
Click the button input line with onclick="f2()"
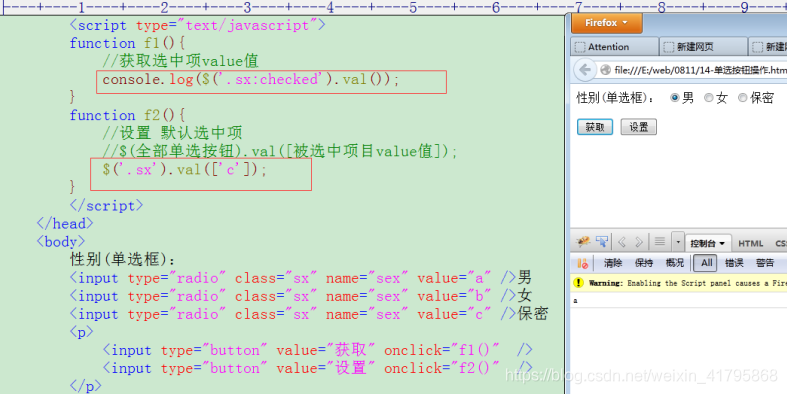(317, 368)
